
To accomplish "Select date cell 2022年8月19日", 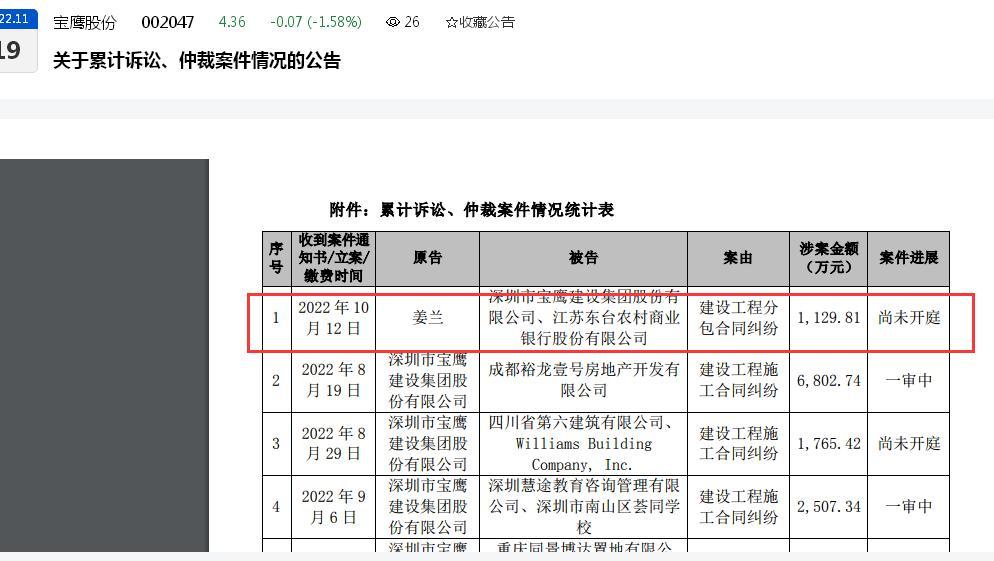I will (x=333, y=380).
